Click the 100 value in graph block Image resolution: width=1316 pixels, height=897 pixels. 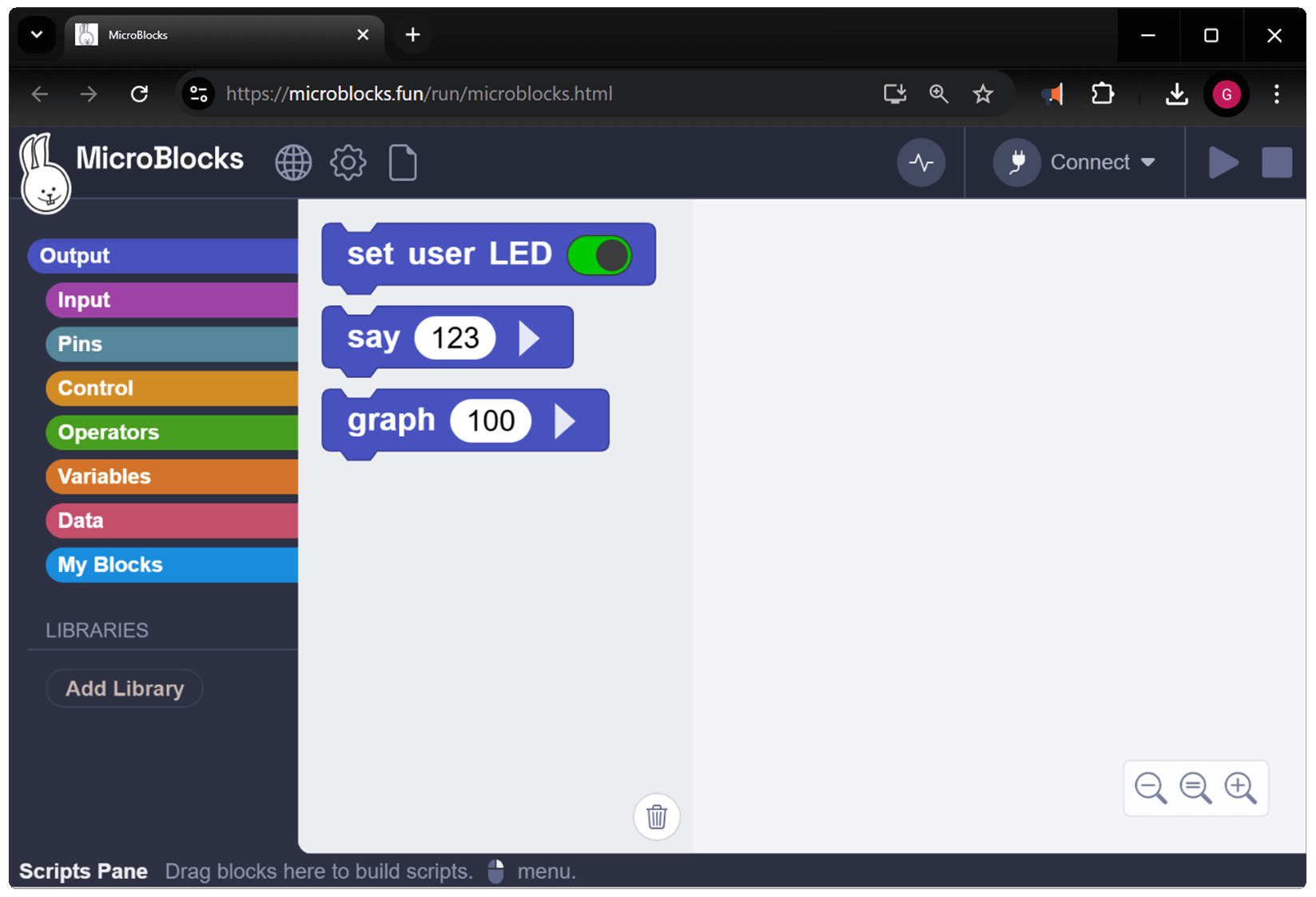491,421
